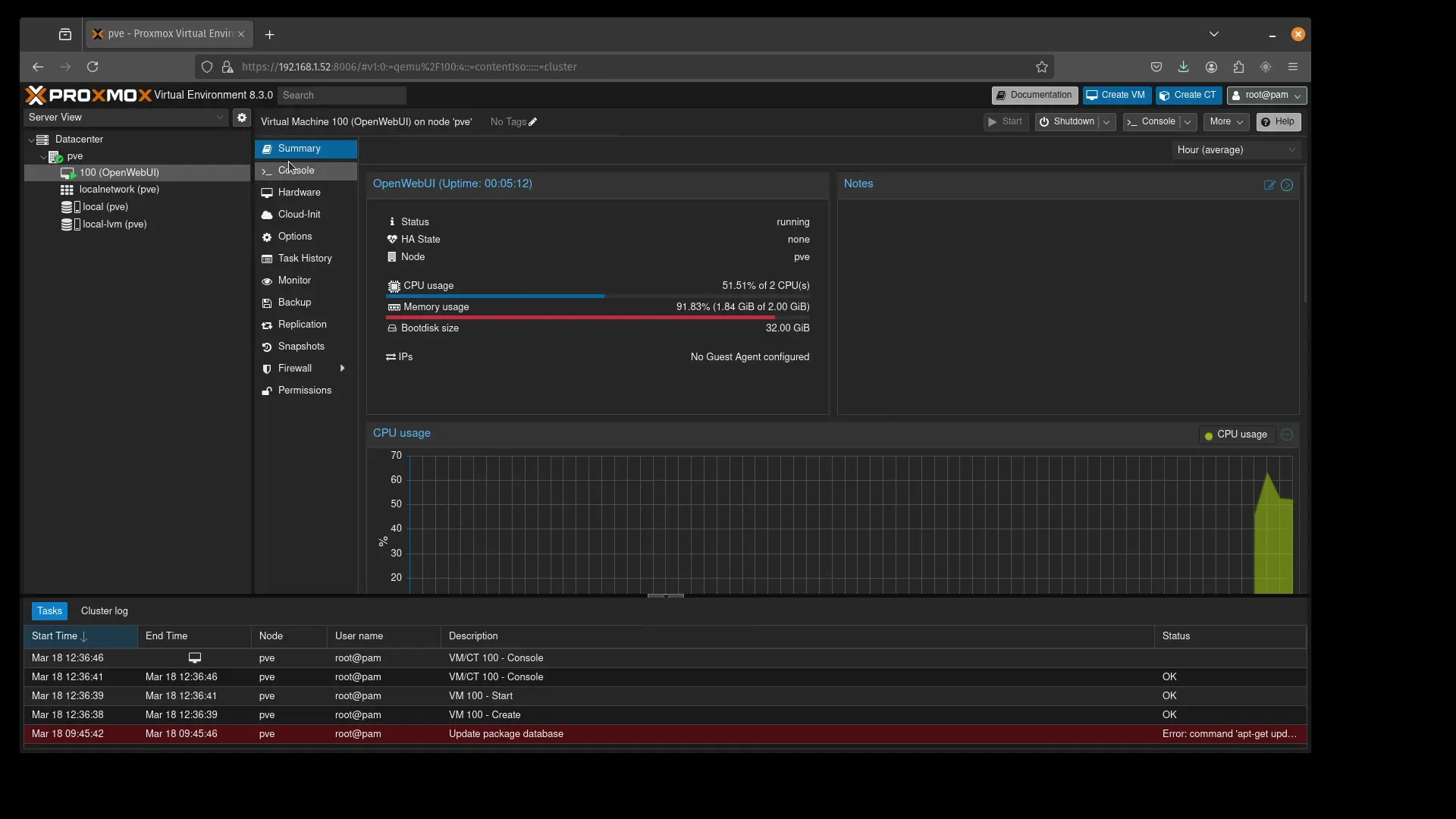Click the Server View settings gear icon
The image size is (1456, 819).
click(x=241, y=118)
